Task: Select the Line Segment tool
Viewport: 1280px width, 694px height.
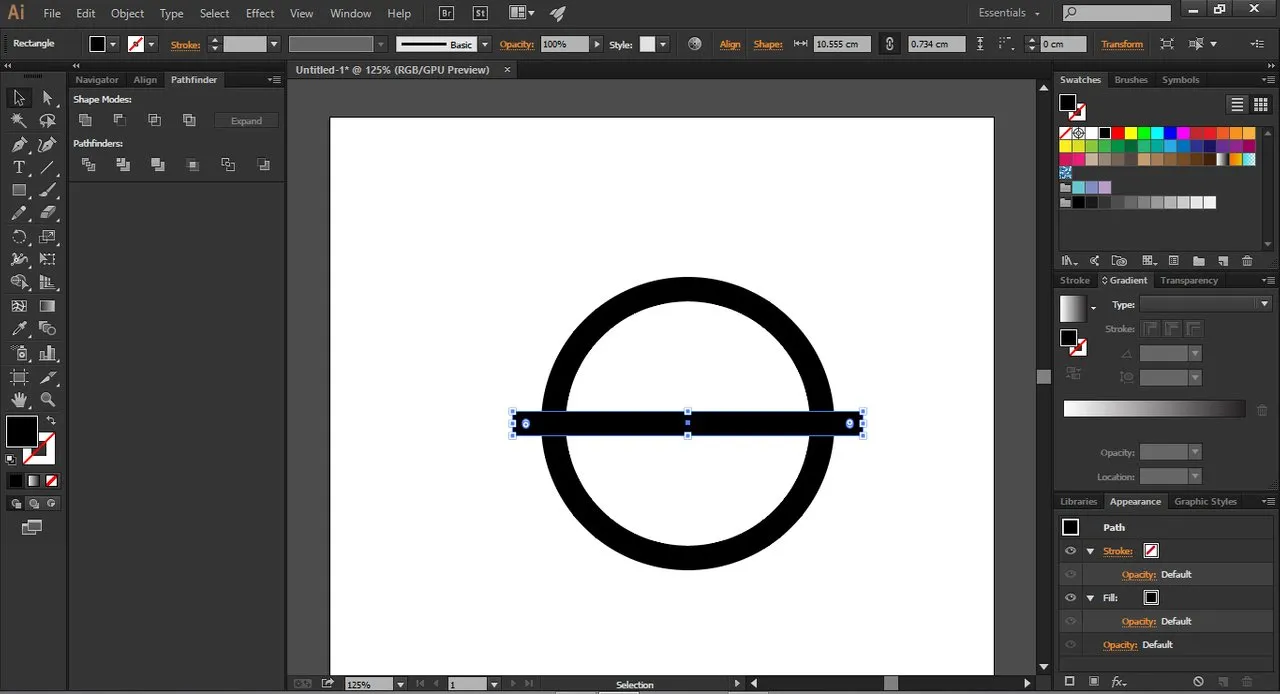Action: (47, 167)
